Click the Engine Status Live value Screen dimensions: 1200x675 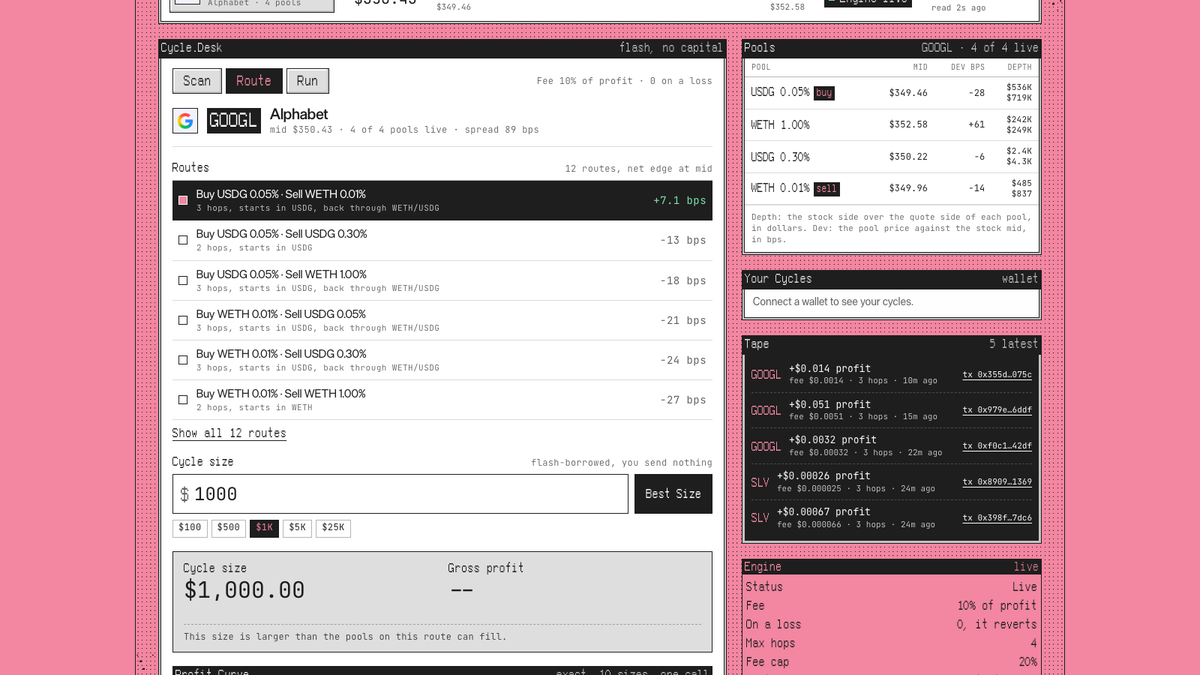click(x=1024, y=587)
